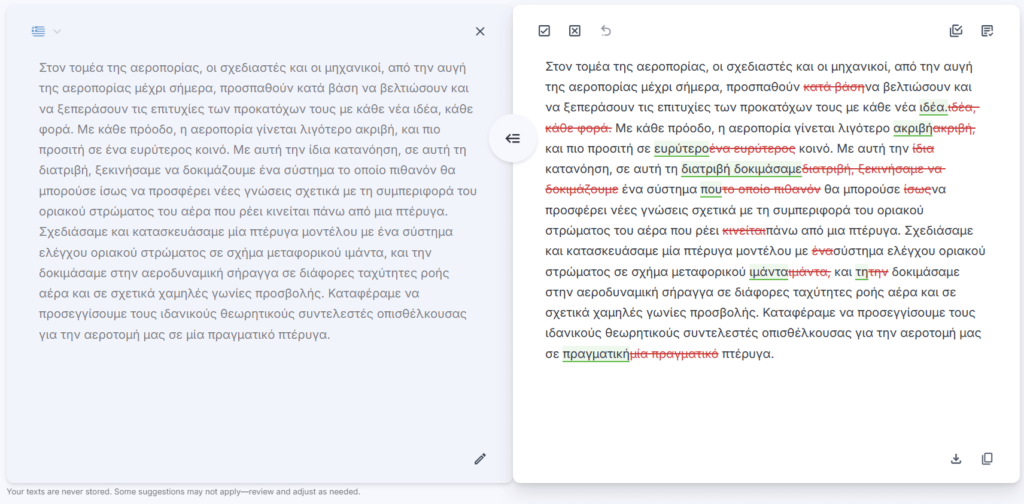This screenshot has height=504, width=1024.
Task: Reject all suggestions with the X box icon
Action: pos(575,31)
